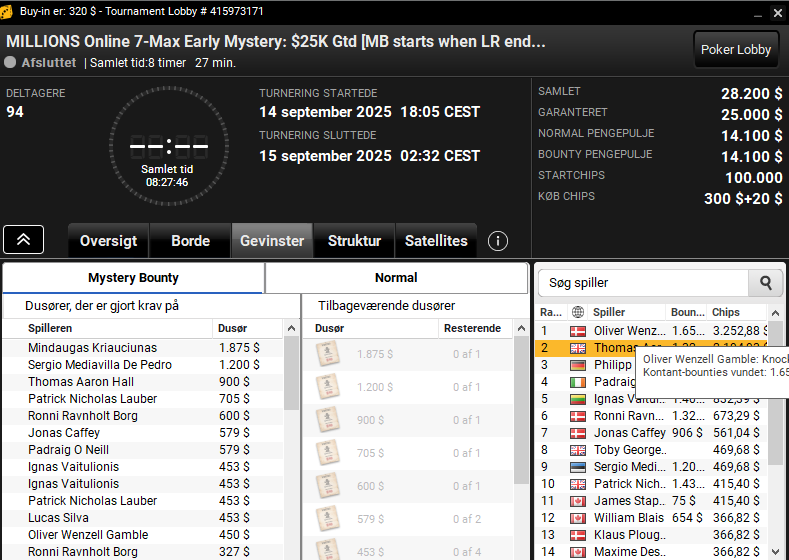Open the Borde tab
The height and width of the screenshot is (560, 789).
pyautogui.click(x=190, y=241)
